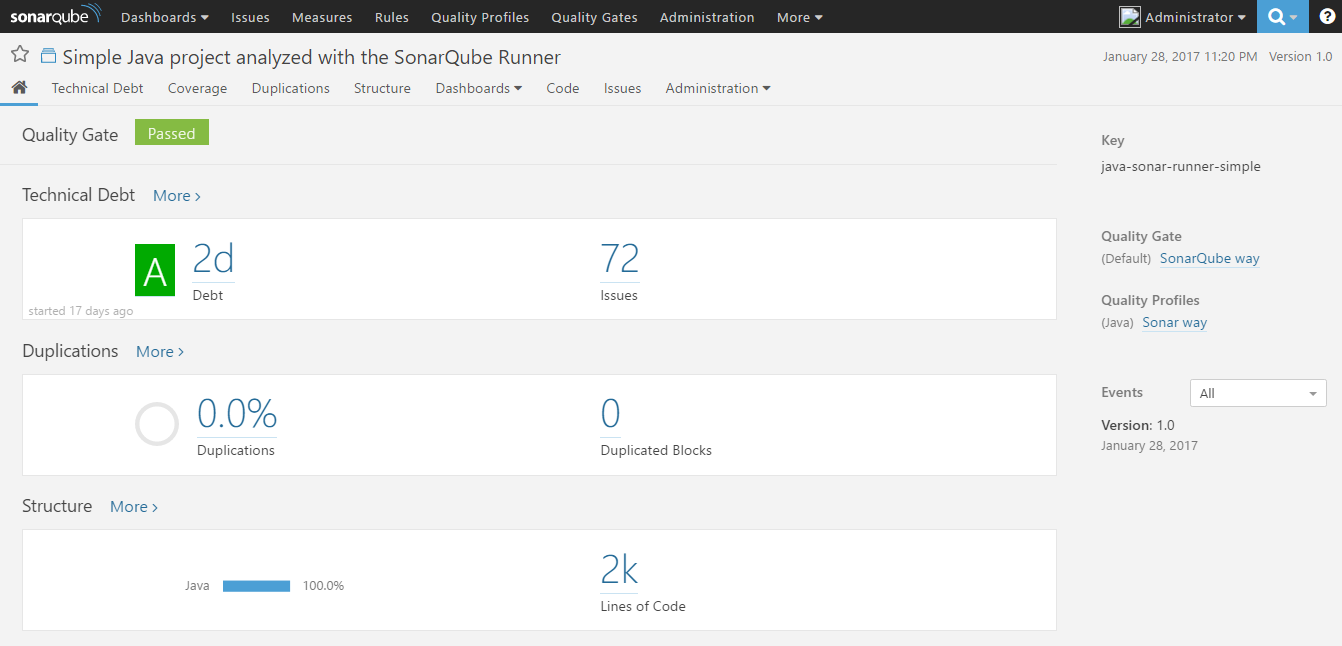The image size is (1342, 646).
Task: Click More next to Duplications heading
Action: pos(160,352)
